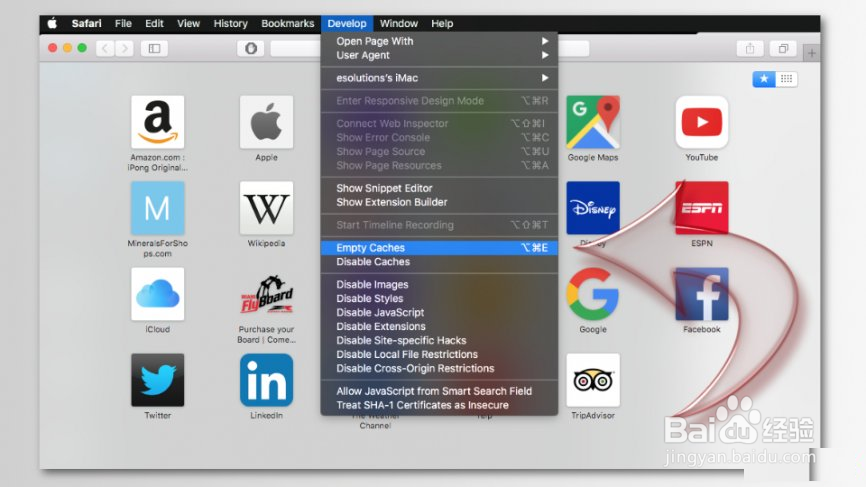Choose Enter Responsive Design Mode
The height and width of the screenshot is (487, 866).
[x=439, y=100]
